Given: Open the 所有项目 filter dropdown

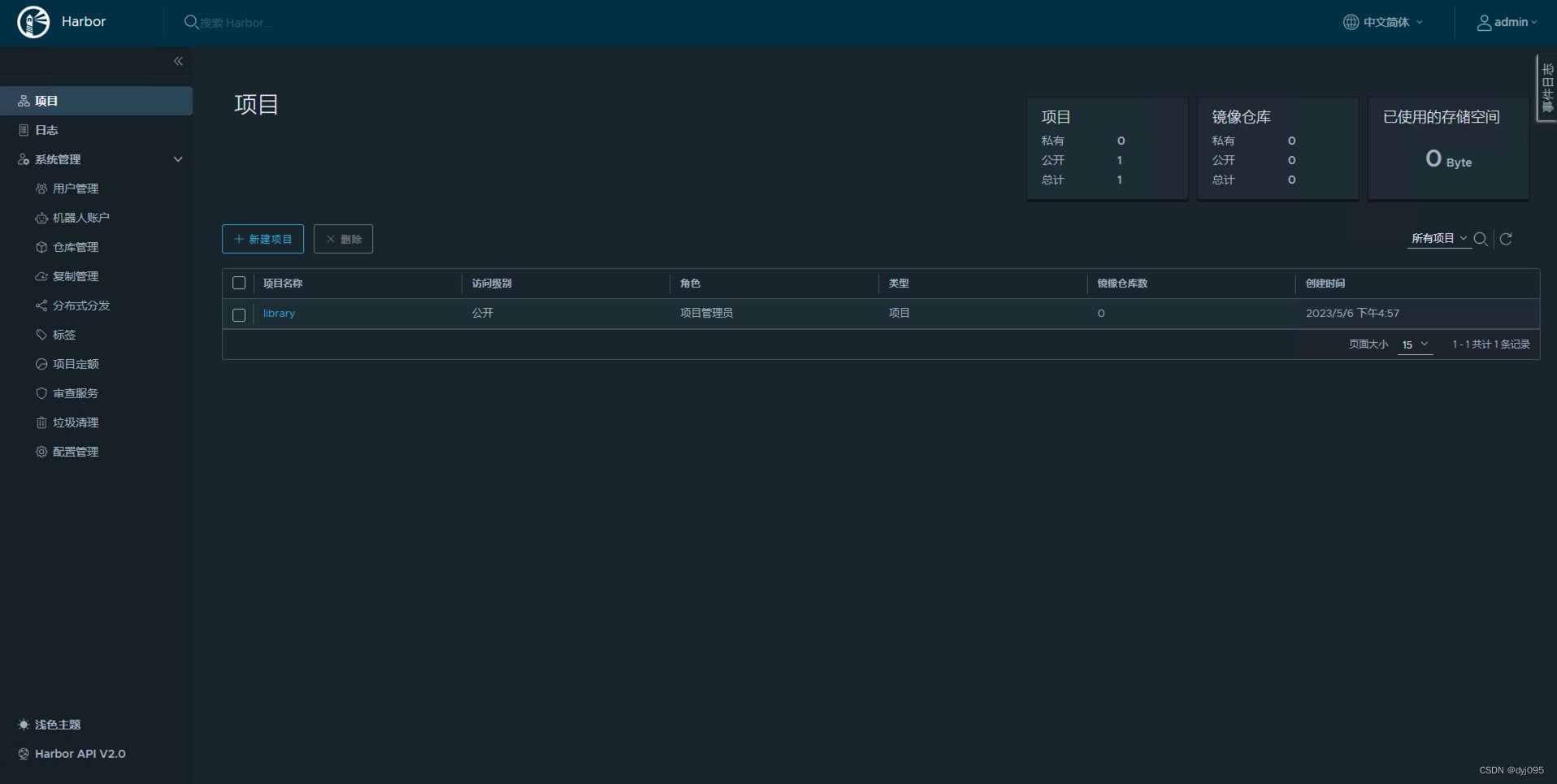Looking at the screenshot, I should coord(1439,239).
